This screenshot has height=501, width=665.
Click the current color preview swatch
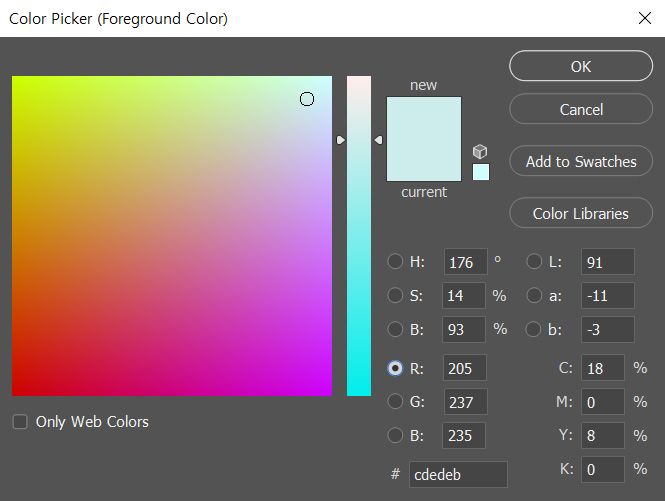(x=424, y=162)
